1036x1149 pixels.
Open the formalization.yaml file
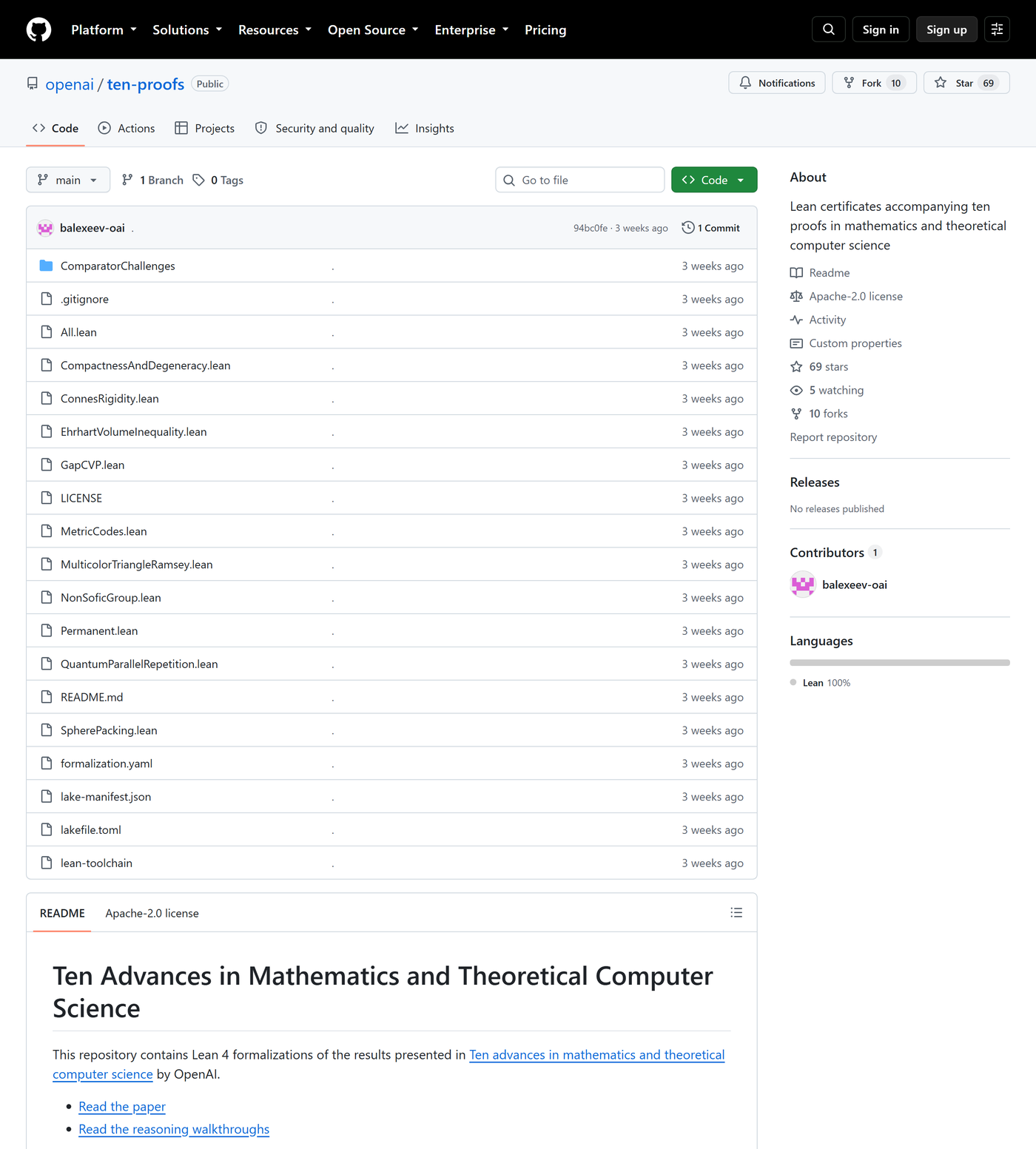coord(107,764)
